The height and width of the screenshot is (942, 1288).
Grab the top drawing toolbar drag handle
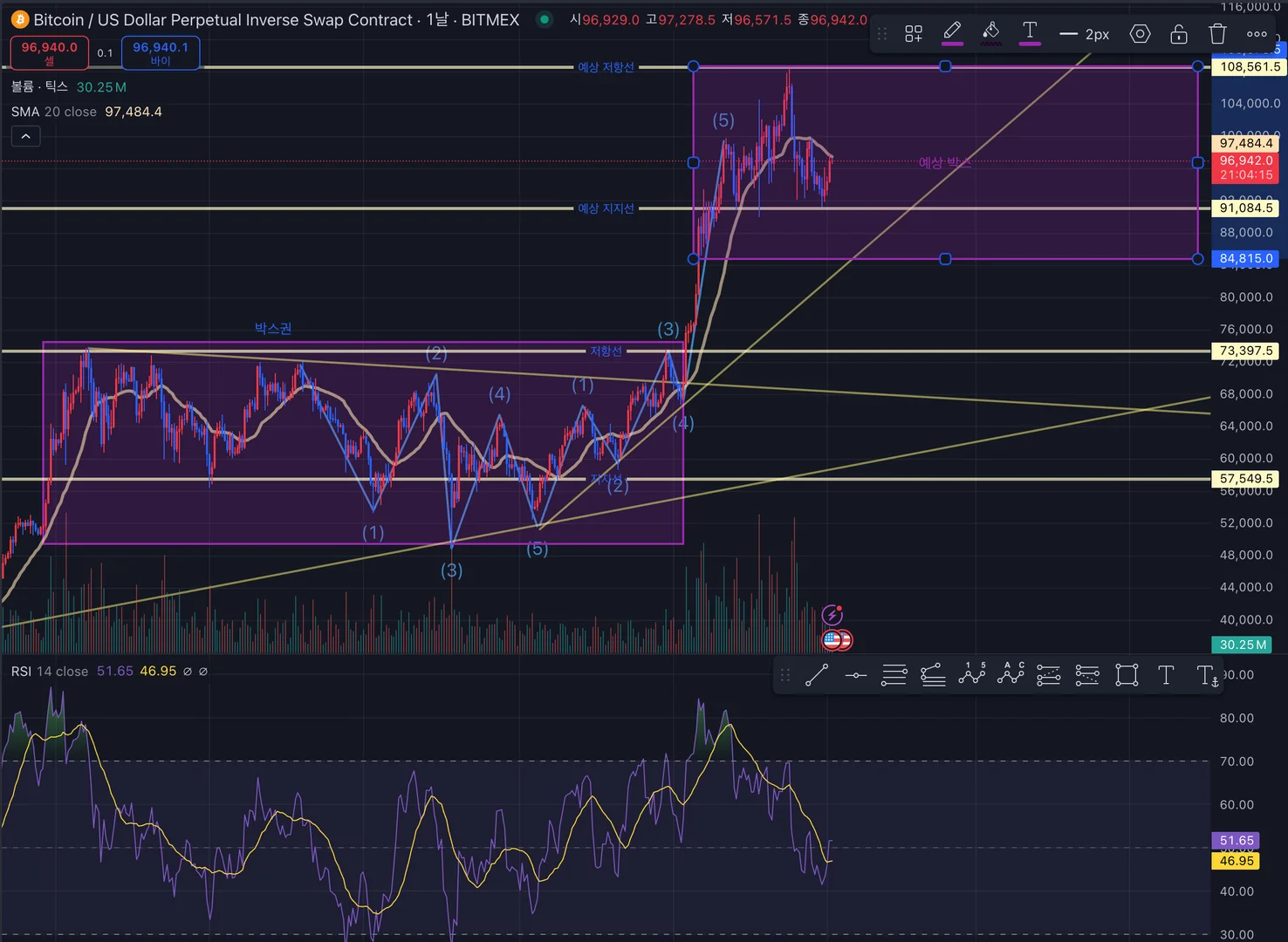882,34
